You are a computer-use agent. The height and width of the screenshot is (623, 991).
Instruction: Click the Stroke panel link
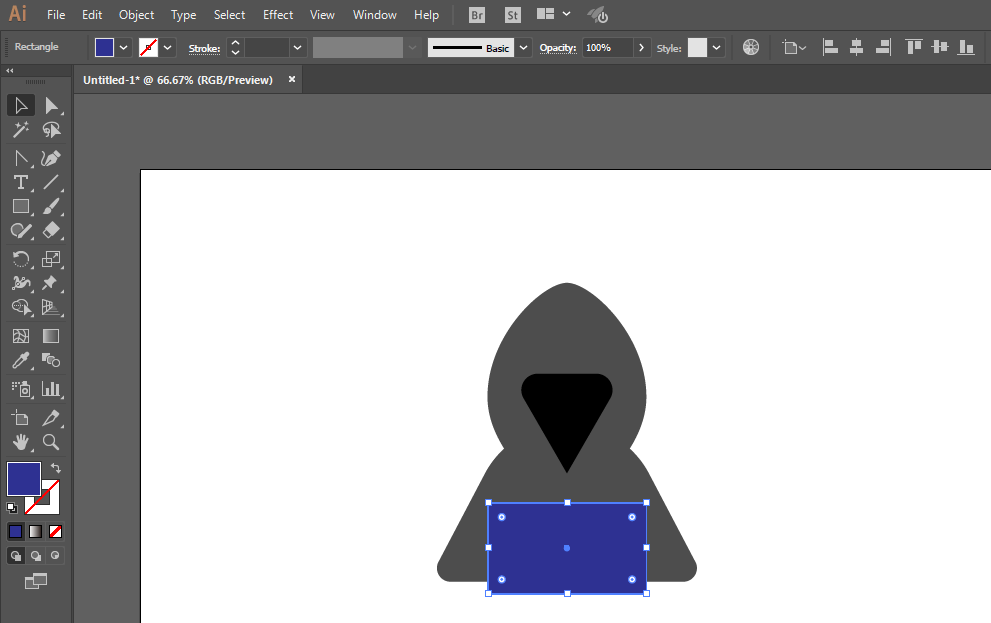click(204, 48)
